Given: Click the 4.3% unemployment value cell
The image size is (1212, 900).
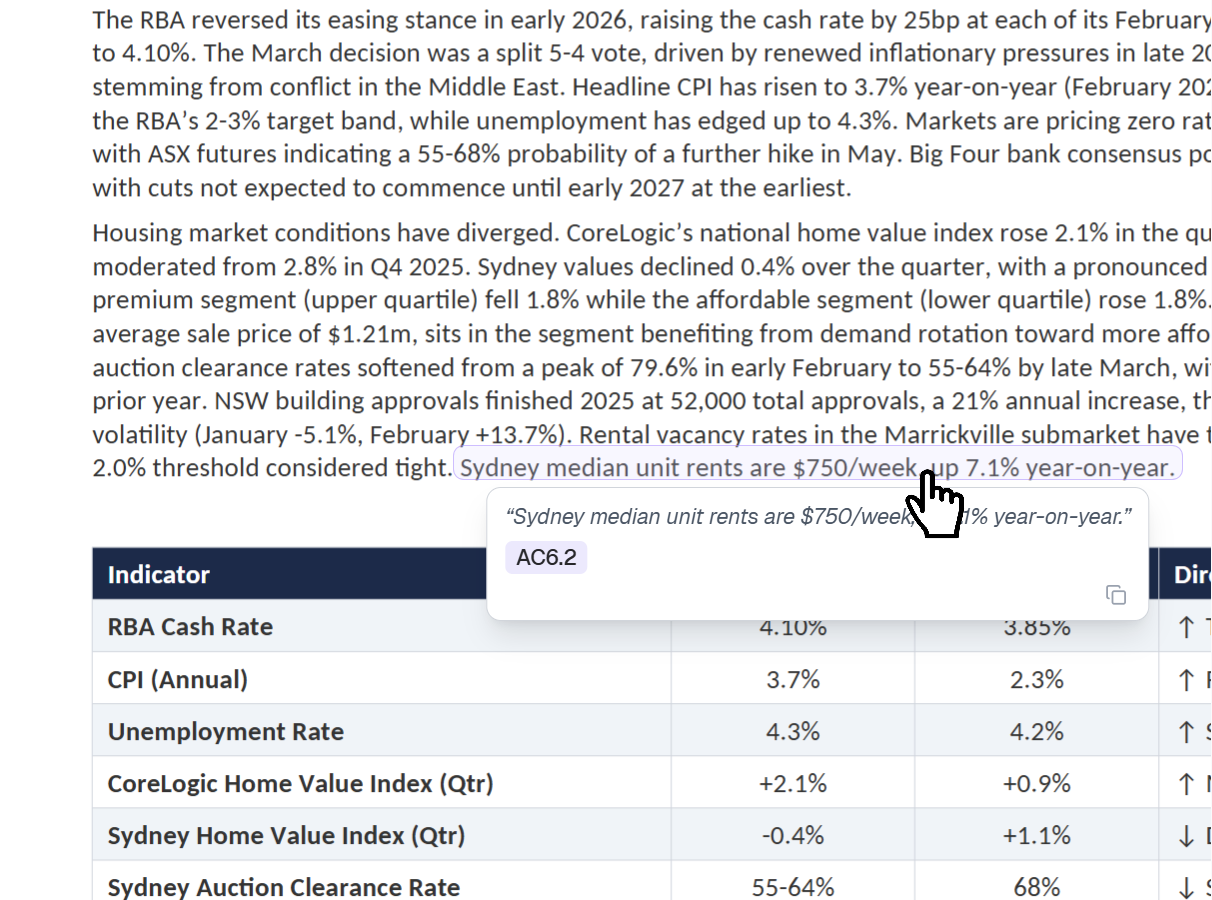Looking at the screenshot, I should coord(793,732).
